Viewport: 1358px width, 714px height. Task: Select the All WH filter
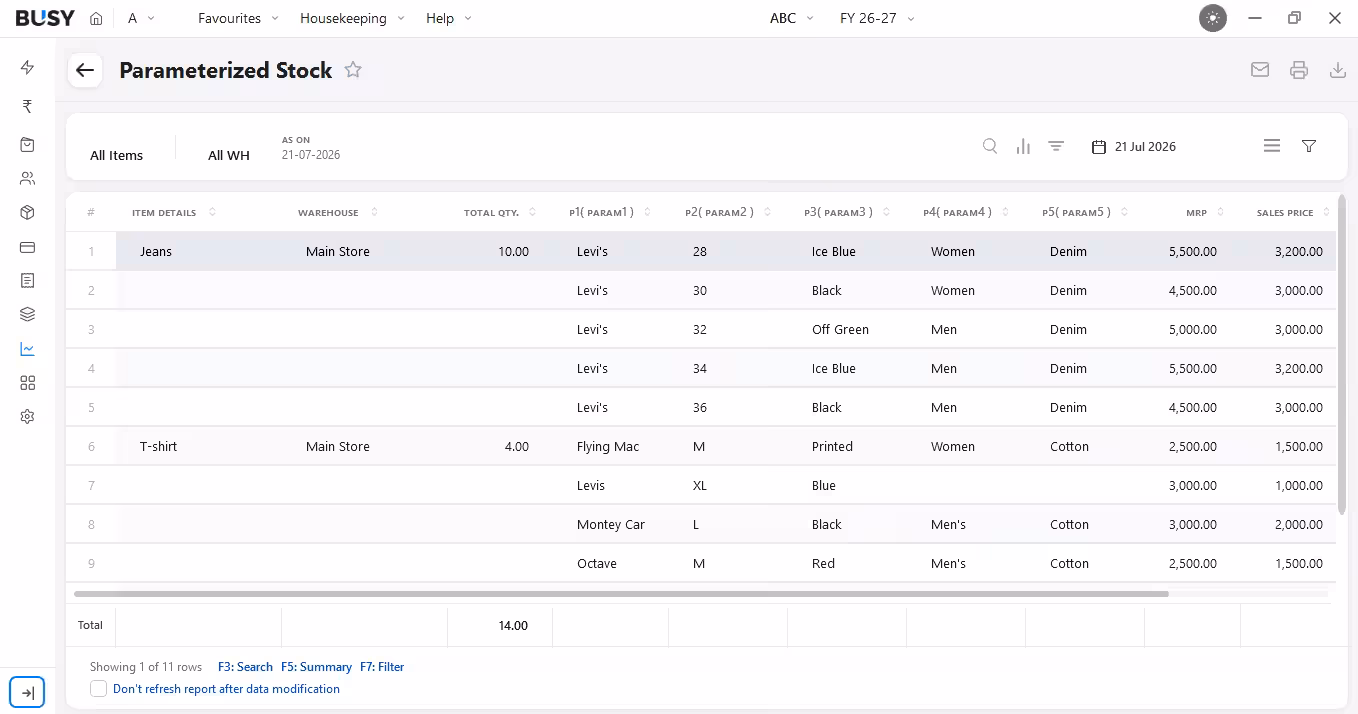tap(229, 155)
